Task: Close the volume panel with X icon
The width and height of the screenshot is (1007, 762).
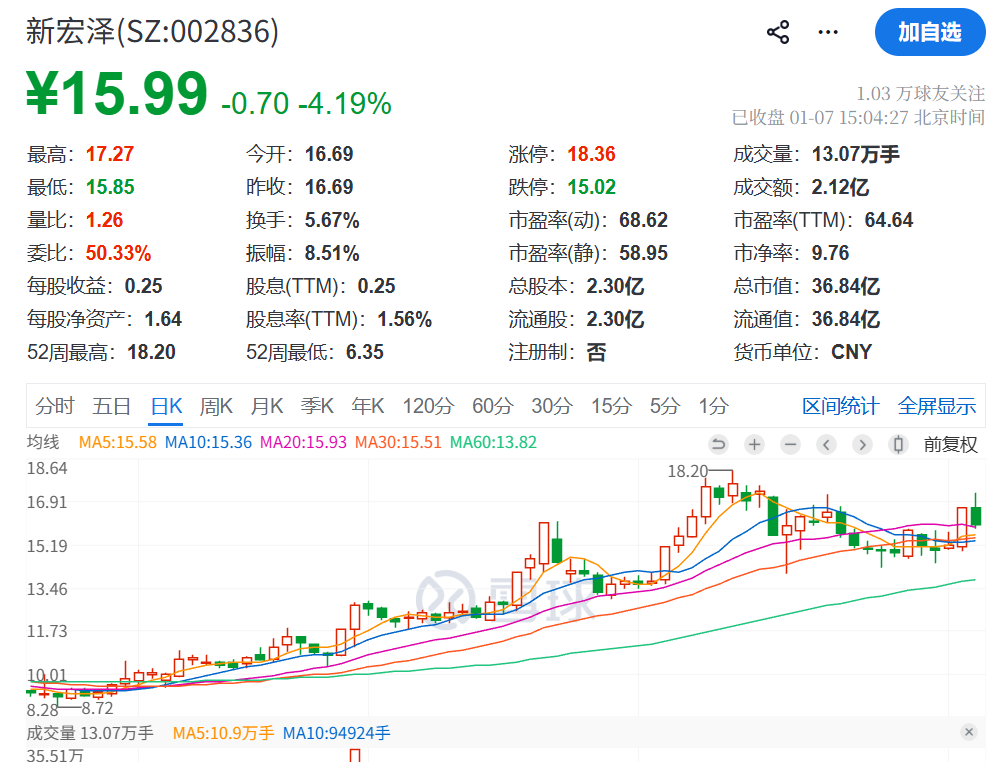Action: [x=969, y=732]
